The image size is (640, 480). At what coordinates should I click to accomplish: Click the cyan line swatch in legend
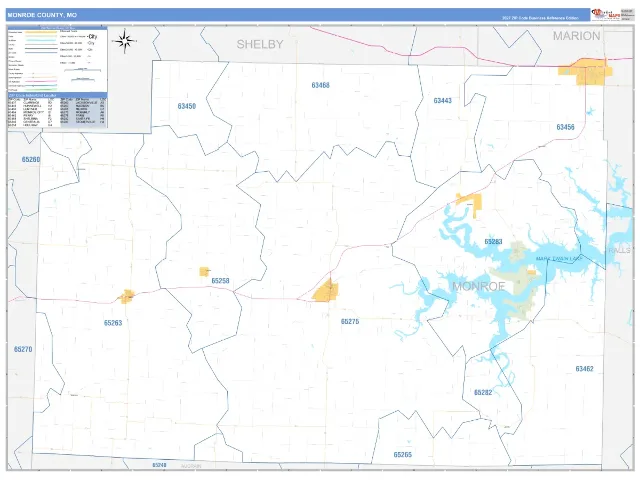pyautogui.click(x=41, y=40)
